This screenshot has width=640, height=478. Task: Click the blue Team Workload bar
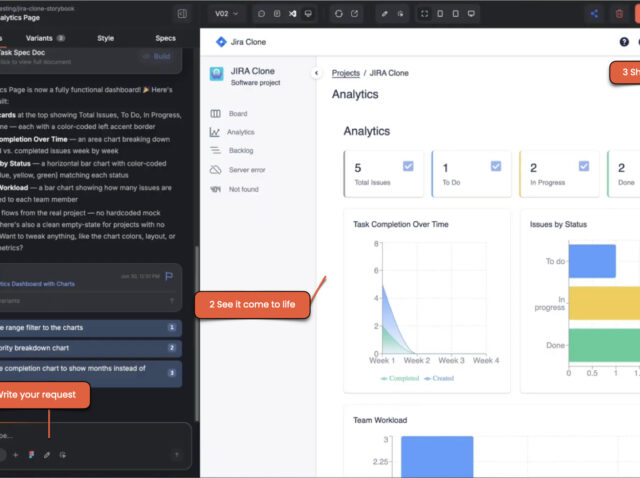coord(437,457)
